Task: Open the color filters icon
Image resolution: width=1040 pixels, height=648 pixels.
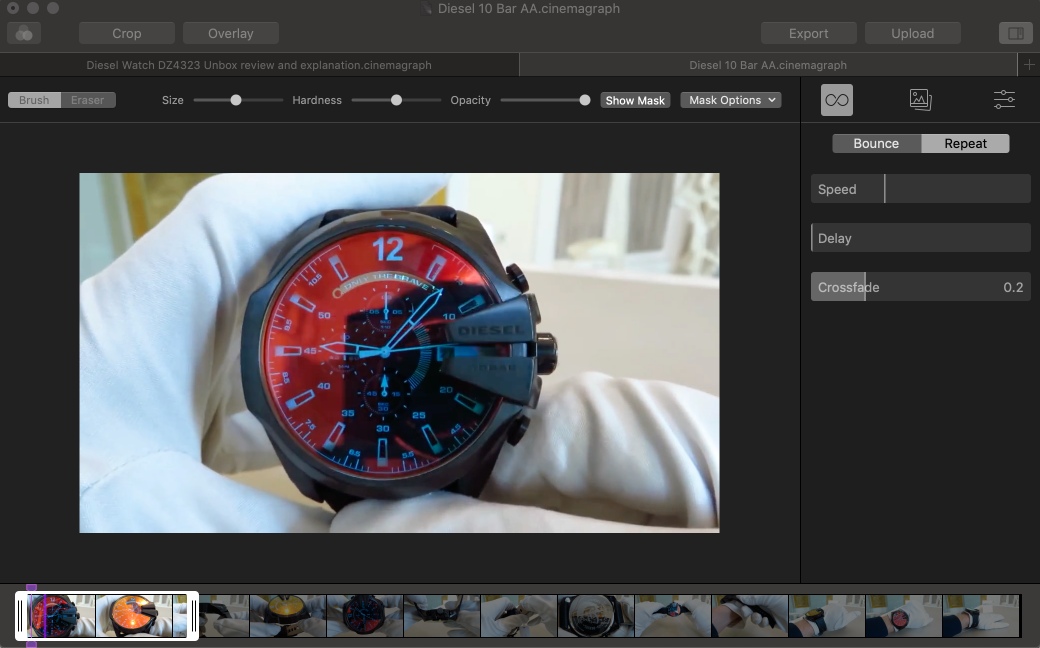Action: pos(24,33)
